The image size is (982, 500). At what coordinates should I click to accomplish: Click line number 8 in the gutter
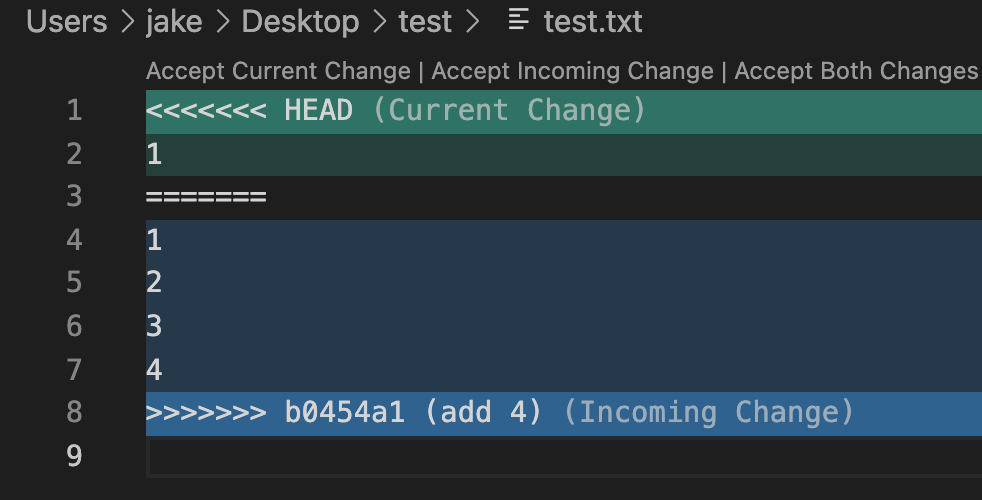[x=75, y=412]
